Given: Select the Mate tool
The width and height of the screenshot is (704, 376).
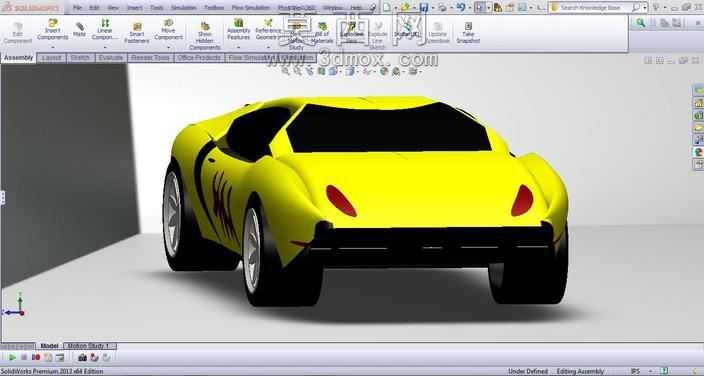Looking at the screenshot, I should (x=79, y=30).
